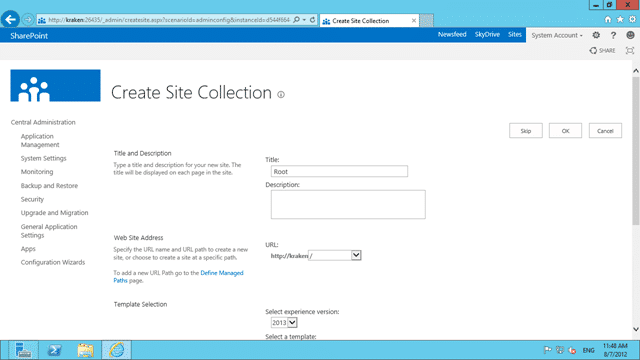Open SharePoint help question mark
The image size is (640, 360).
coord(613,35)
